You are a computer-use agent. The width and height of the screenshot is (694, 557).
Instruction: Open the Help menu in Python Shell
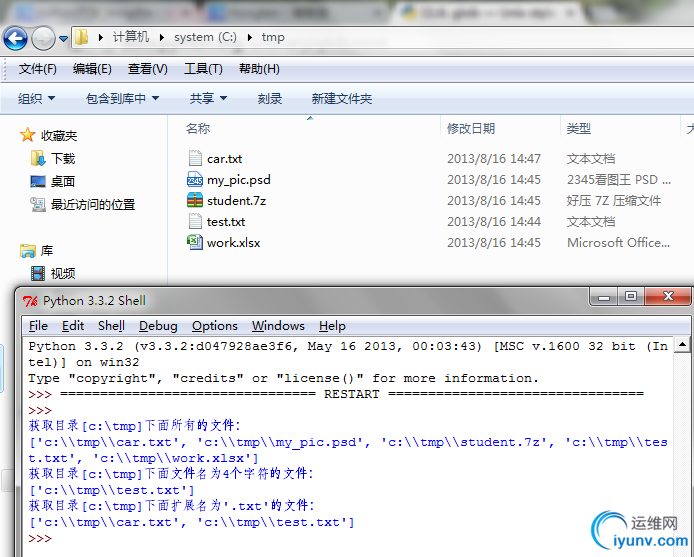click(332, 326)
